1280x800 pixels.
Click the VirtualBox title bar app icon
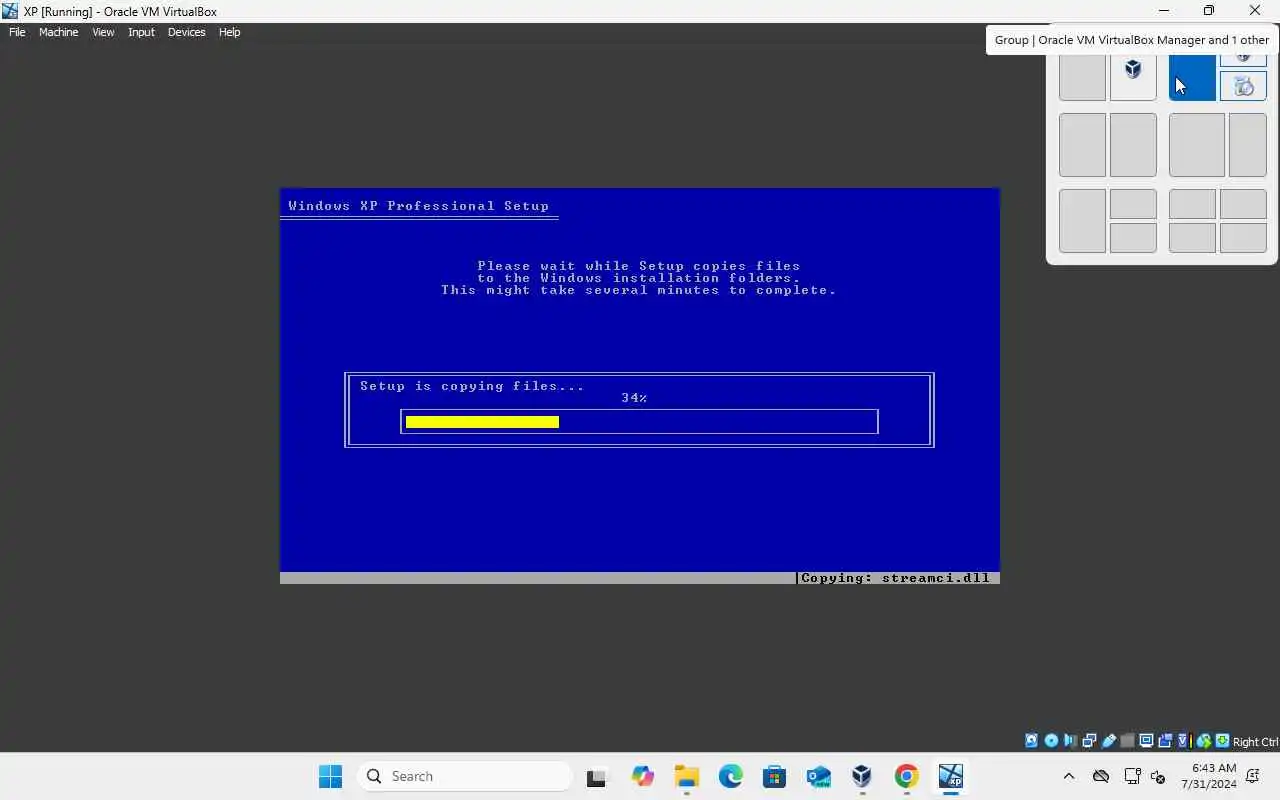(x=11, y=11)
